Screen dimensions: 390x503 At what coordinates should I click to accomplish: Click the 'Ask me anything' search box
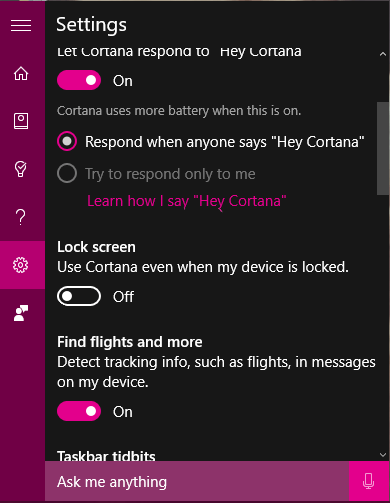[197, 481]
